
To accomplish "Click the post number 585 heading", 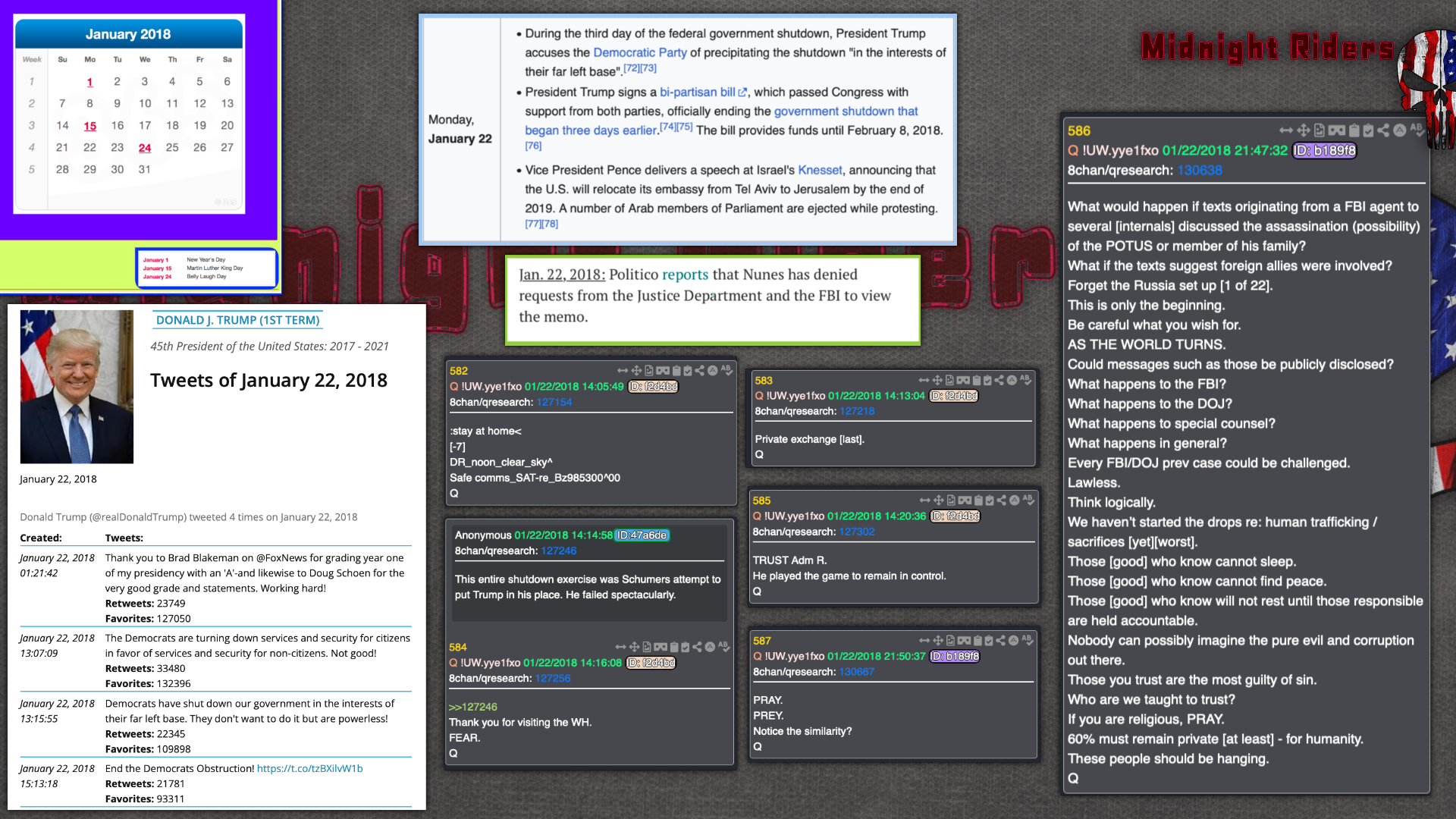I will (761, 500).
